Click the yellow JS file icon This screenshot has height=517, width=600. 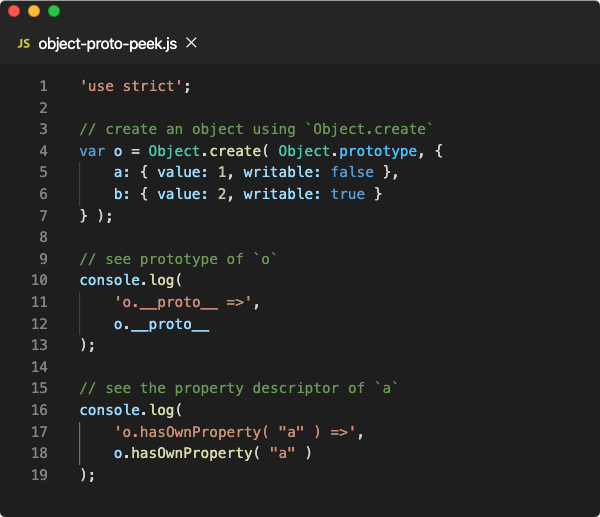pyautogui.click(x=24, y=44)
